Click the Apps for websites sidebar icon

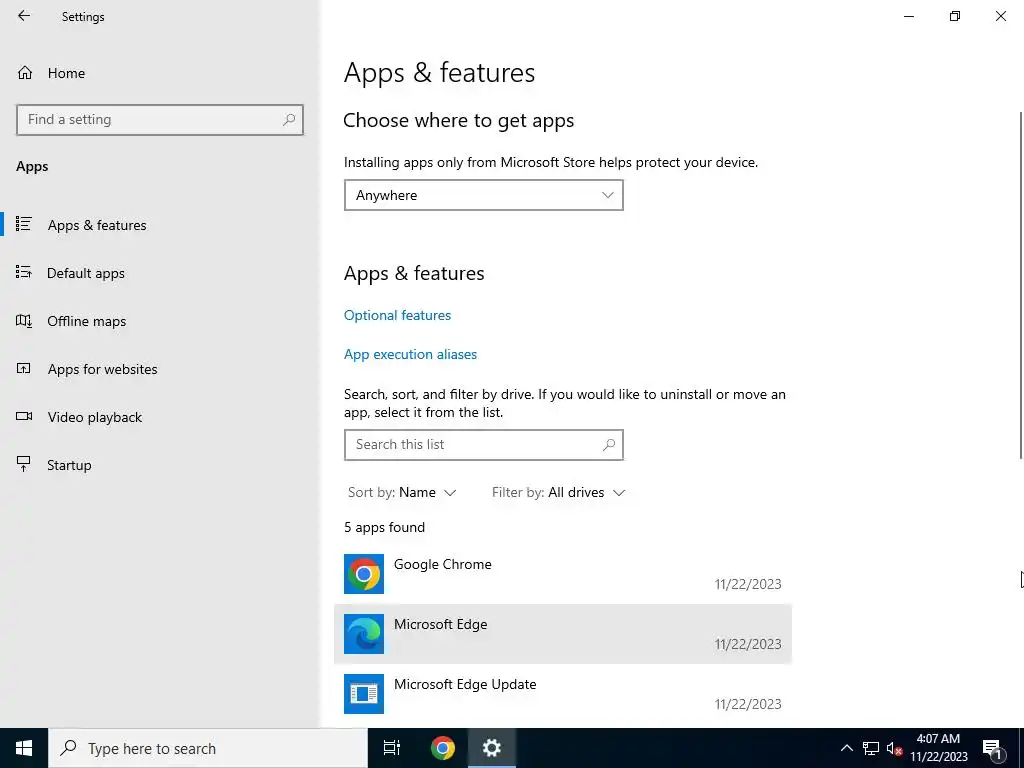24,368
